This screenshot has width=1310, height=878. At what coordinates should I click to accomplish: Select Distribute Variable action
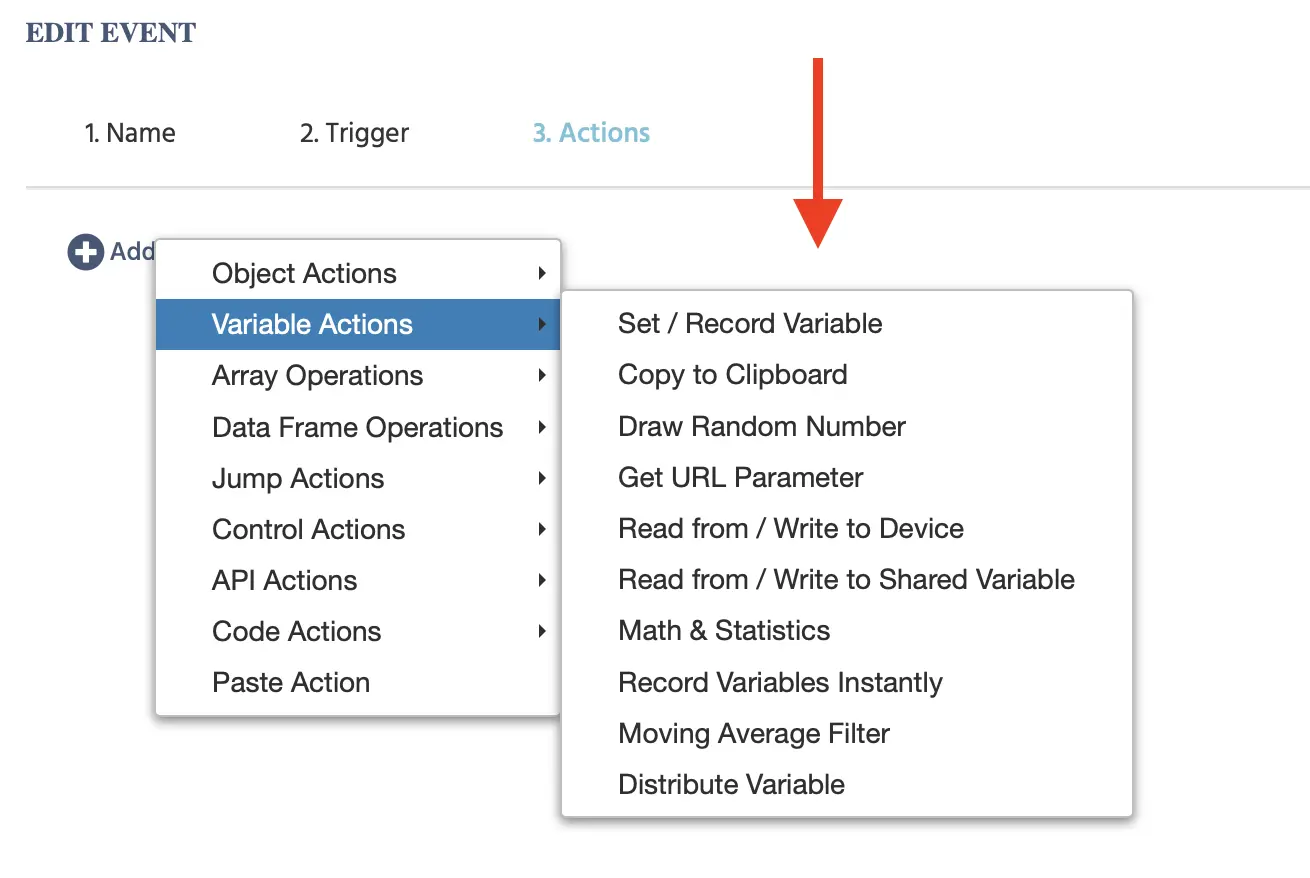732,785
